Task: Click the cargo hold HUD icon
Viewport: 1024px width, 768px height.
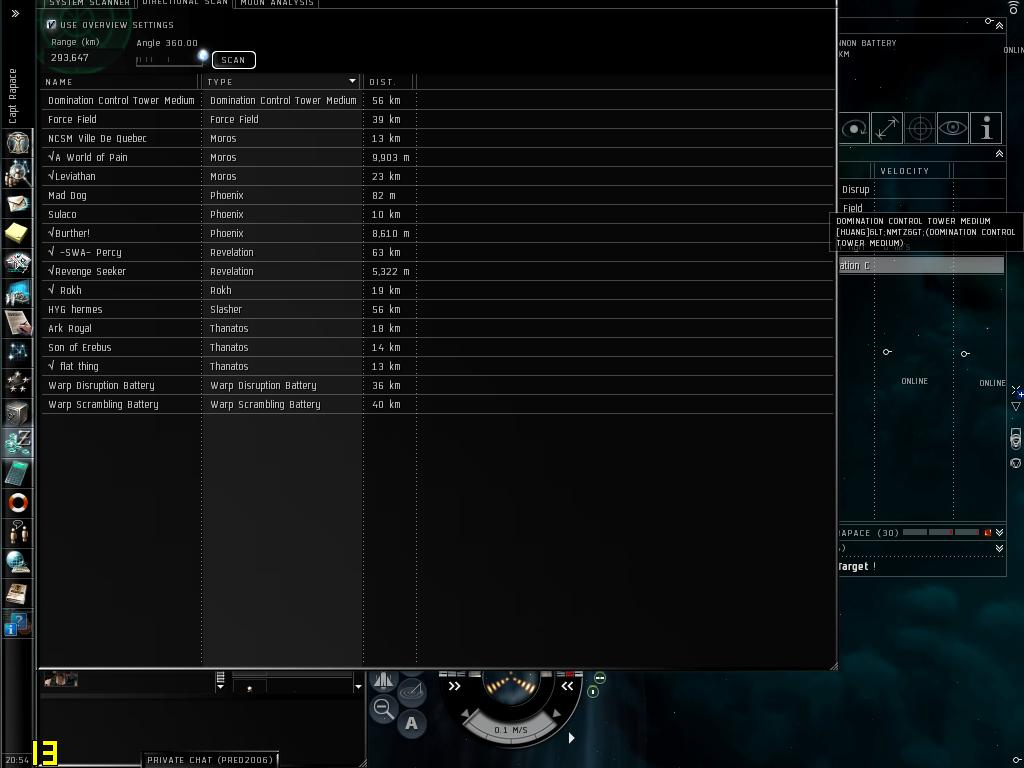Action: tap(383, 681)
